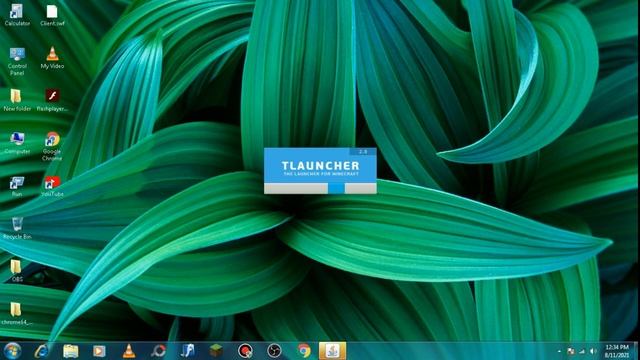The width and height of the screenshot is (640, 360).
Task: Click the Show desktop strip by the clock
Action: click(x=637, y=351)
